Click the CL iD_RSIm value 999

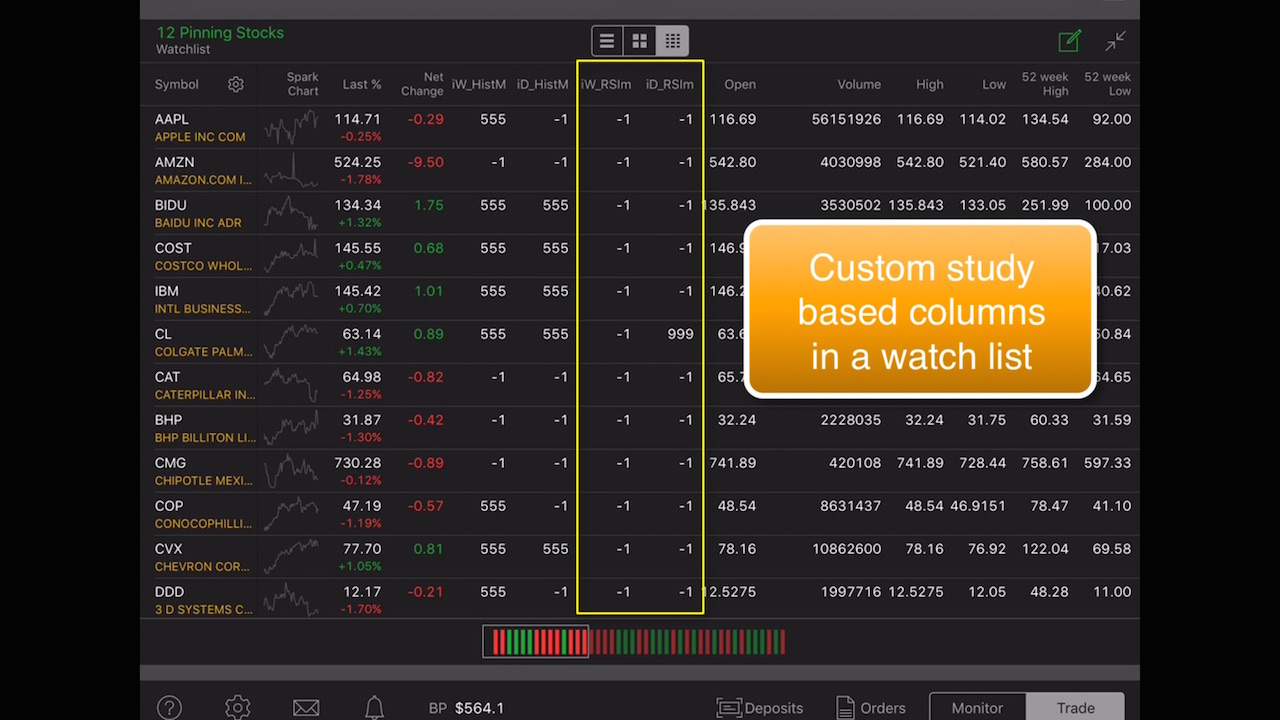[x=680, y=334]
